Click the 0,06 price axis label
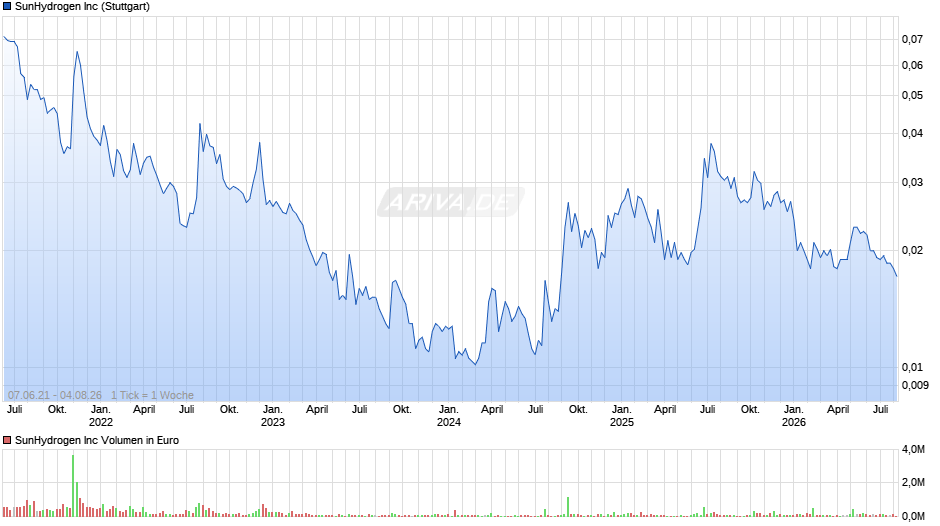This screenshot has width=940, height=526. pos(912,65)
